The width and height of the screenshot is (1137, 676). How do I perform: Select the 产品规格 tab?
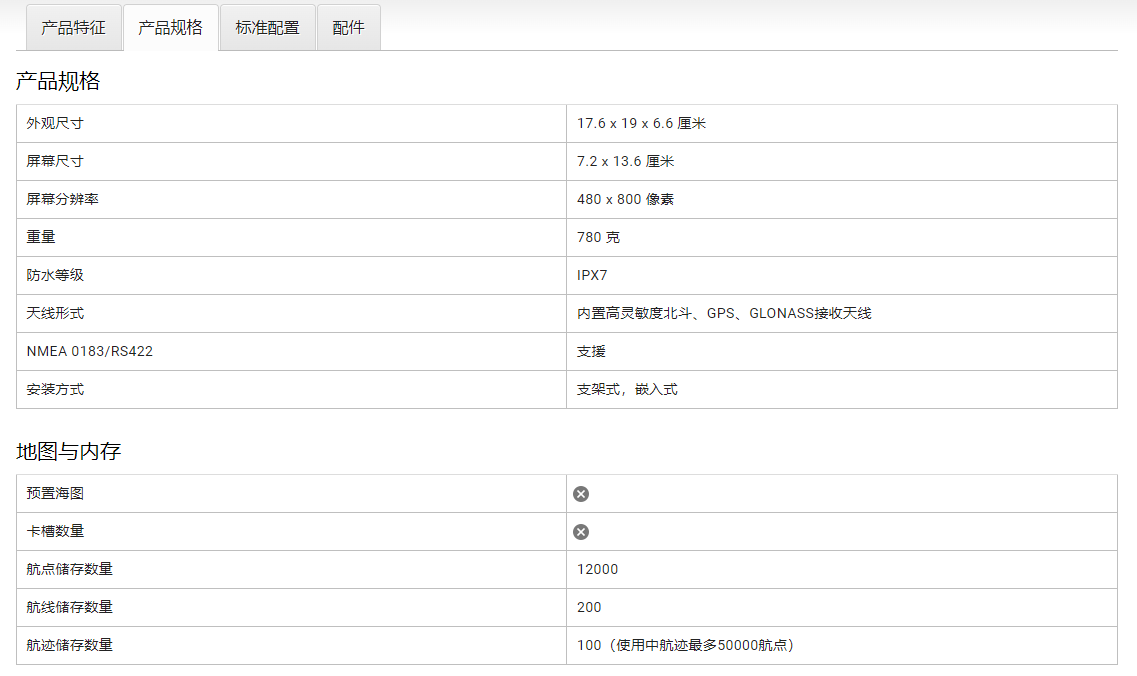[x=170, y=28]
